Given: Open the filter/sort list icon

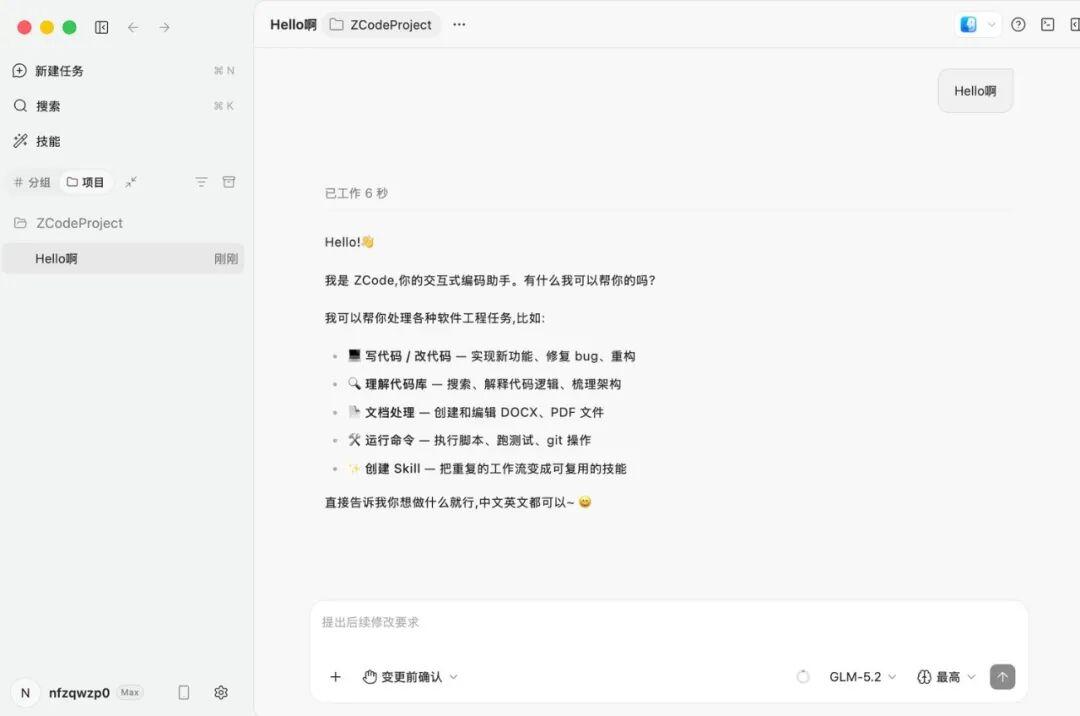Looking at the screenshot, I should tap(201, 182).
